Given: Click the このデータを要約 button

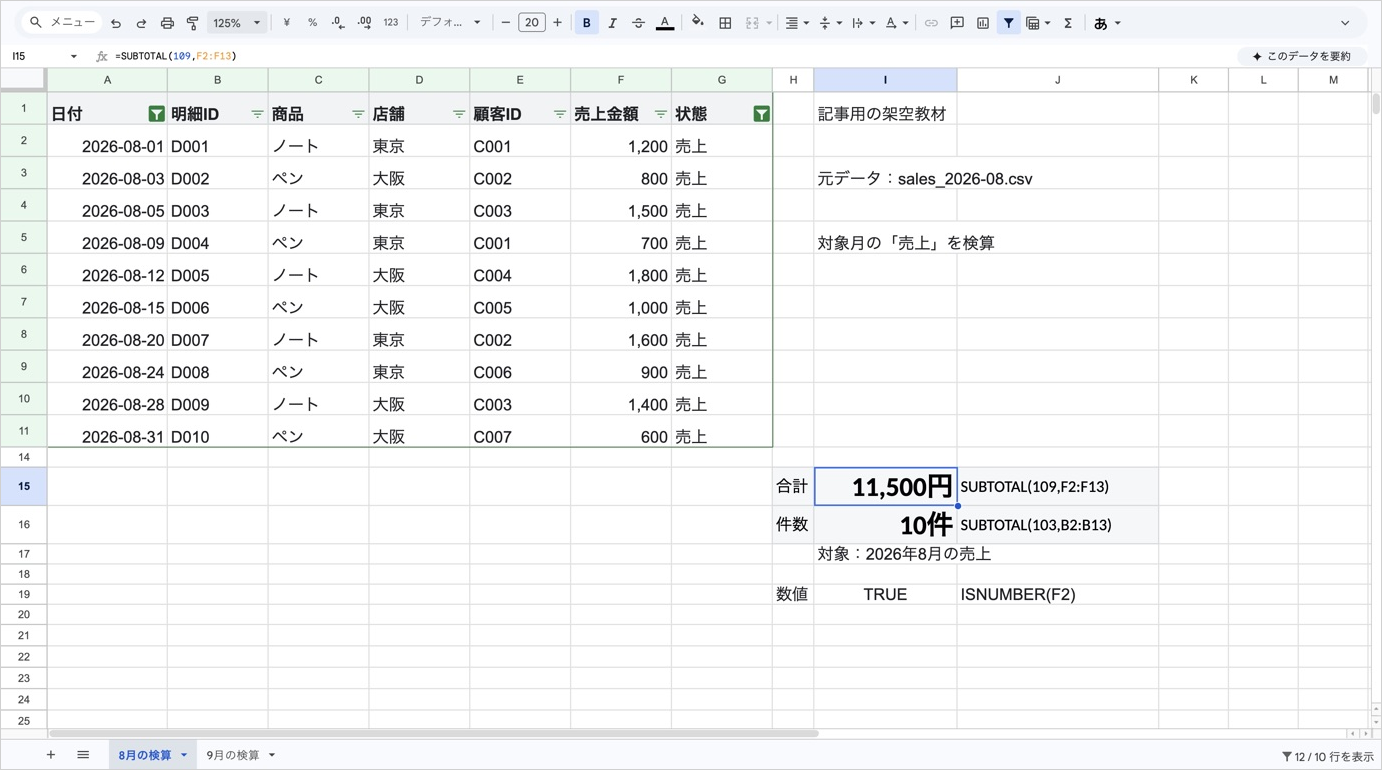Looking at the screenshot, I should (x=1301, y=56).
